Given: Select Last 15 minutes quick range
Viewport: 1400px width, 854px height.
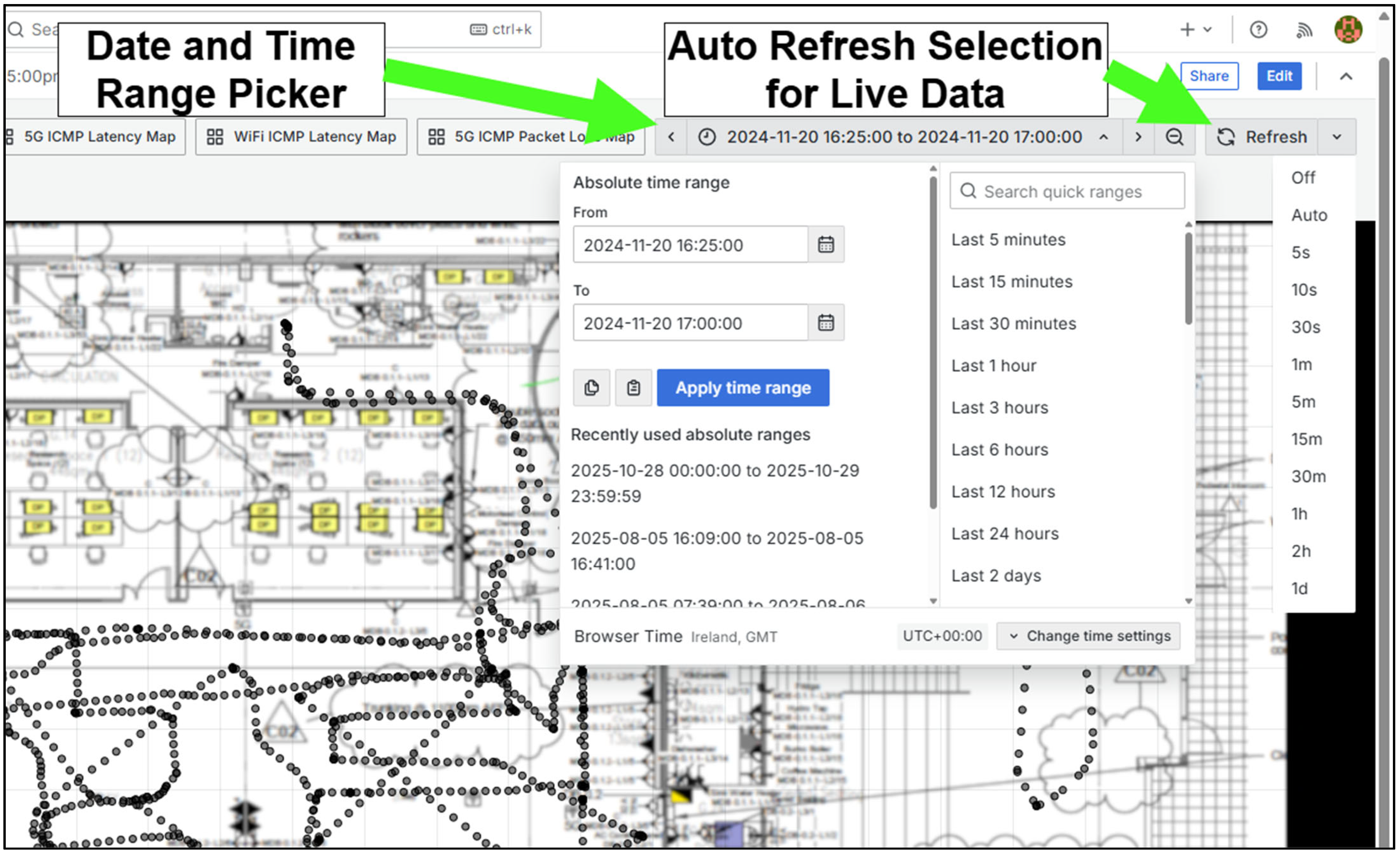Looking at the screenshot, I should coord(1011,282).
